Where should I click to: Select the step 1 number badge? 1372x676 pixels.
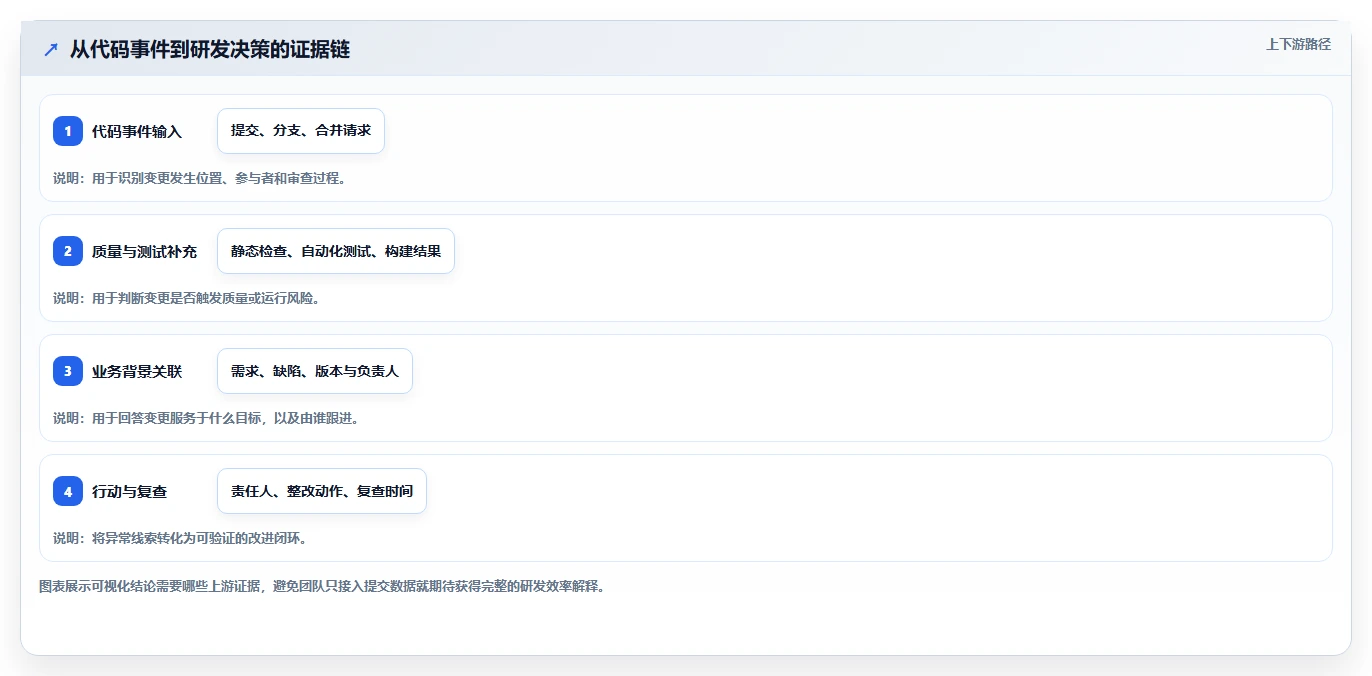pyautogui.click(x=68, y=131)
